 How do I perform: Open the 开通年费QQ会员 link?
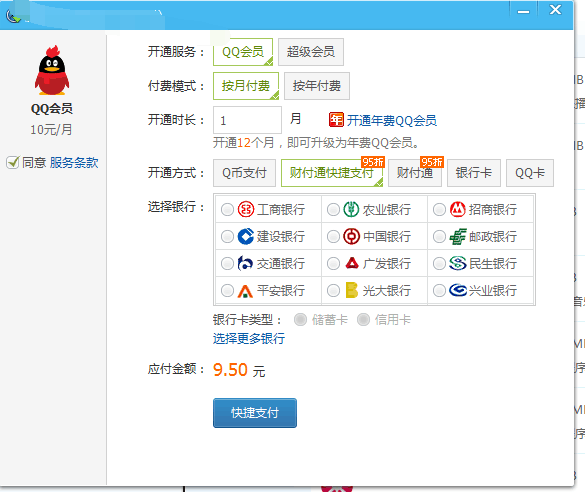tap(392, 120)
